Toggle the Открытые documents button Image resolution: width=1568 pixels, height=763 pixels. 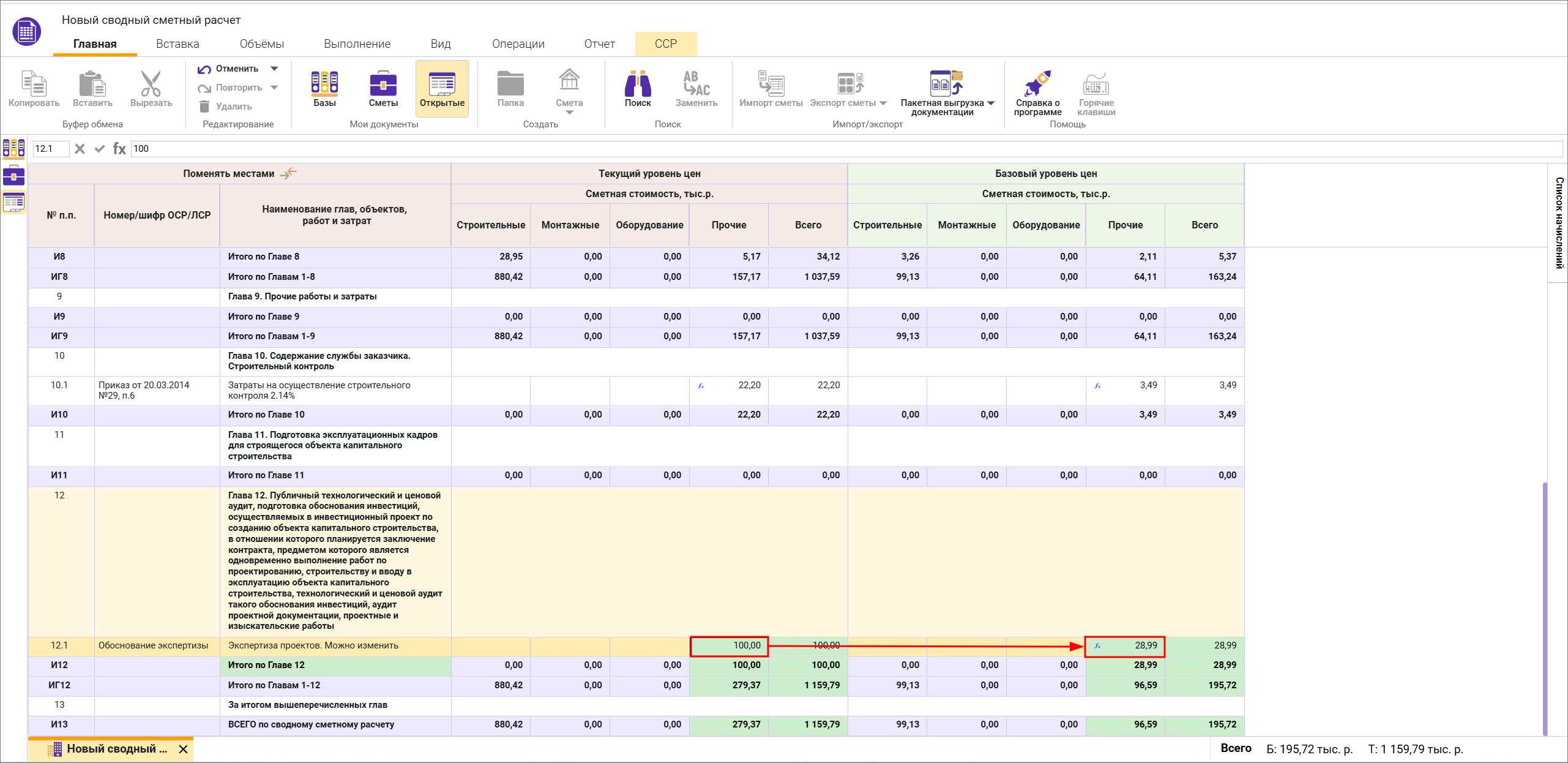pos(442,89)
